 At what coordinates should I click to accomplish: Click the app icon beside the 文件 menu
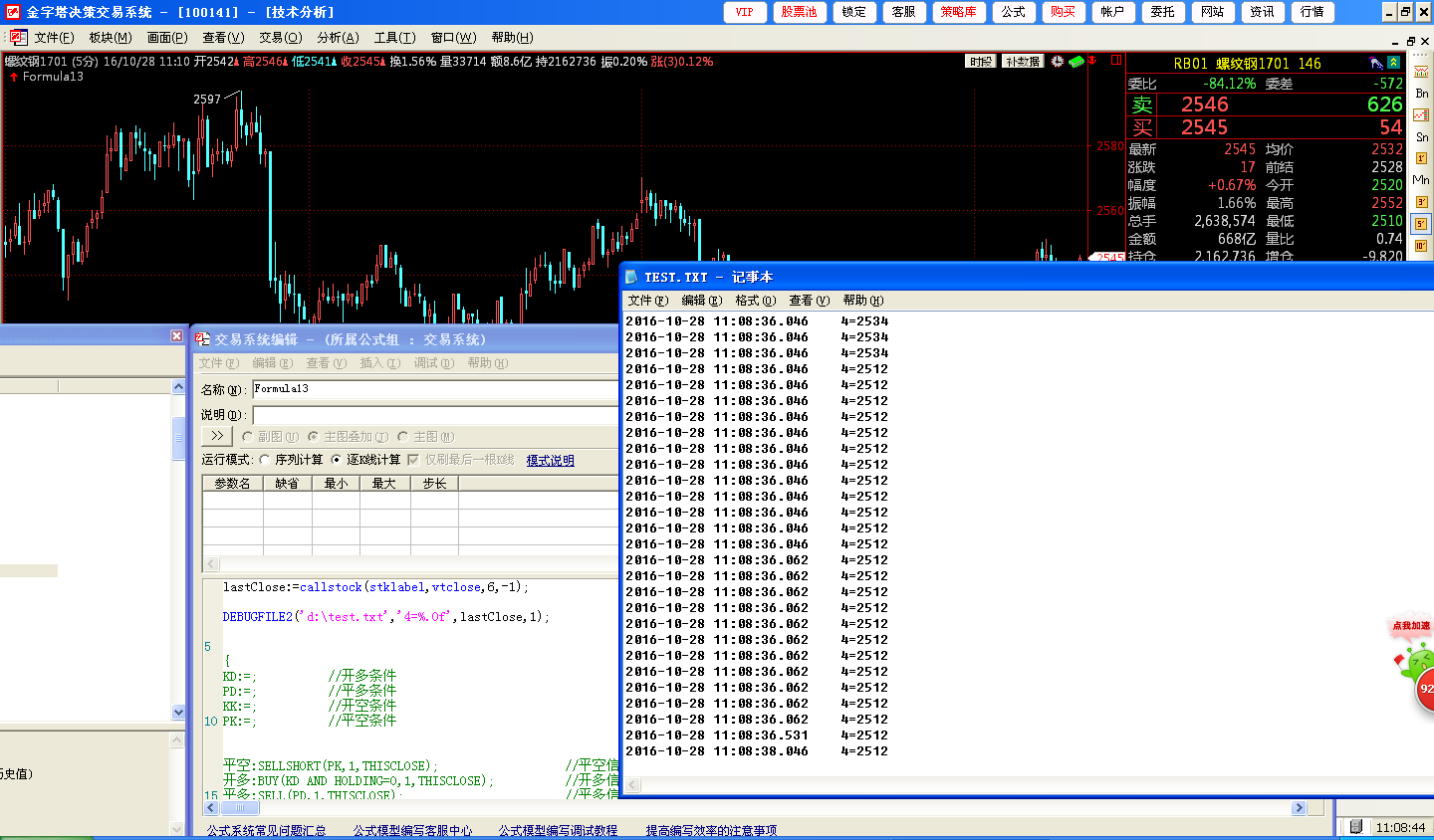click(x=17, y=38)
